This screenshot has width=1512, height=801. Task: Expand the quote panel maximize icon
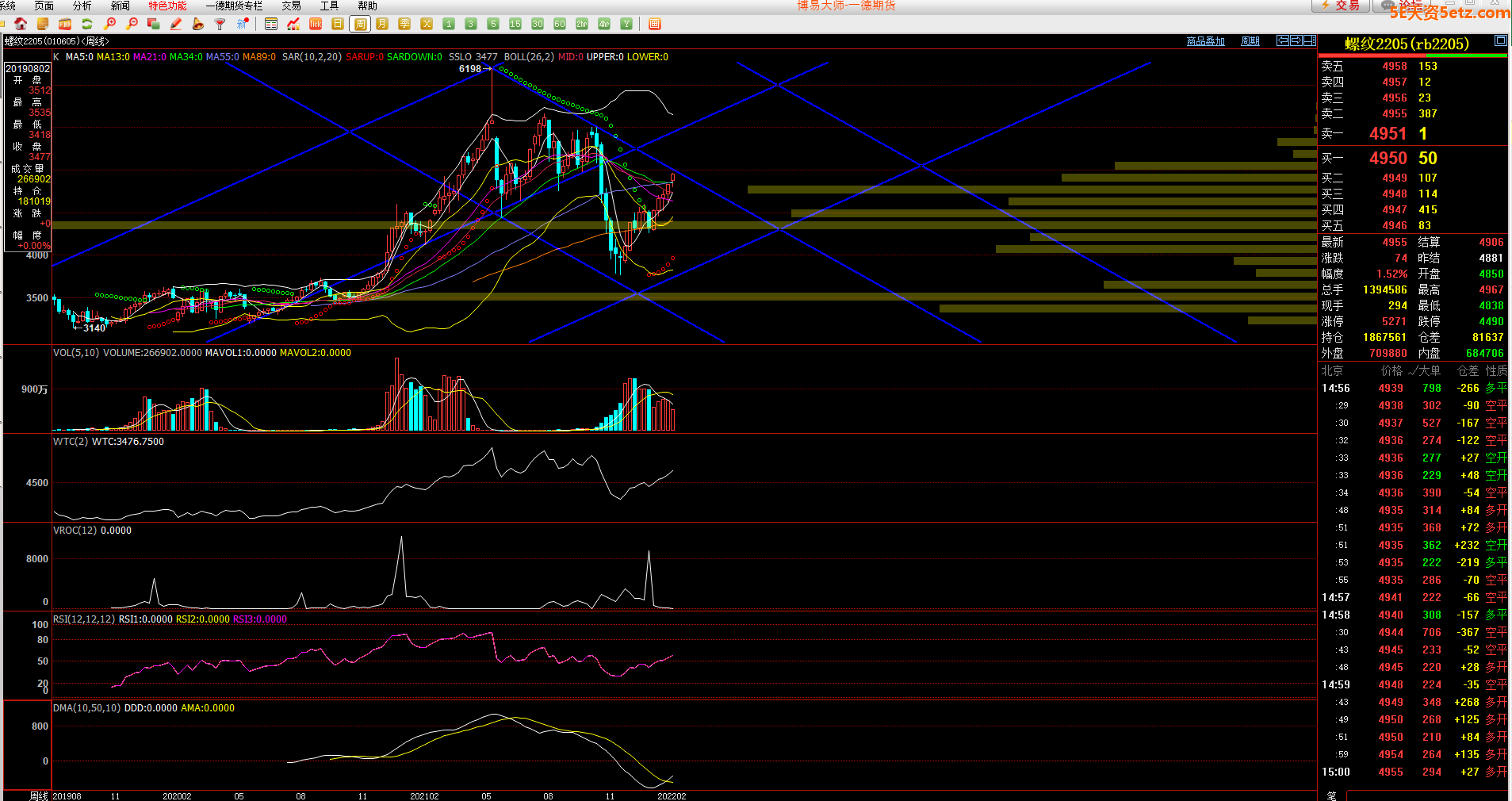(1500, 40)
